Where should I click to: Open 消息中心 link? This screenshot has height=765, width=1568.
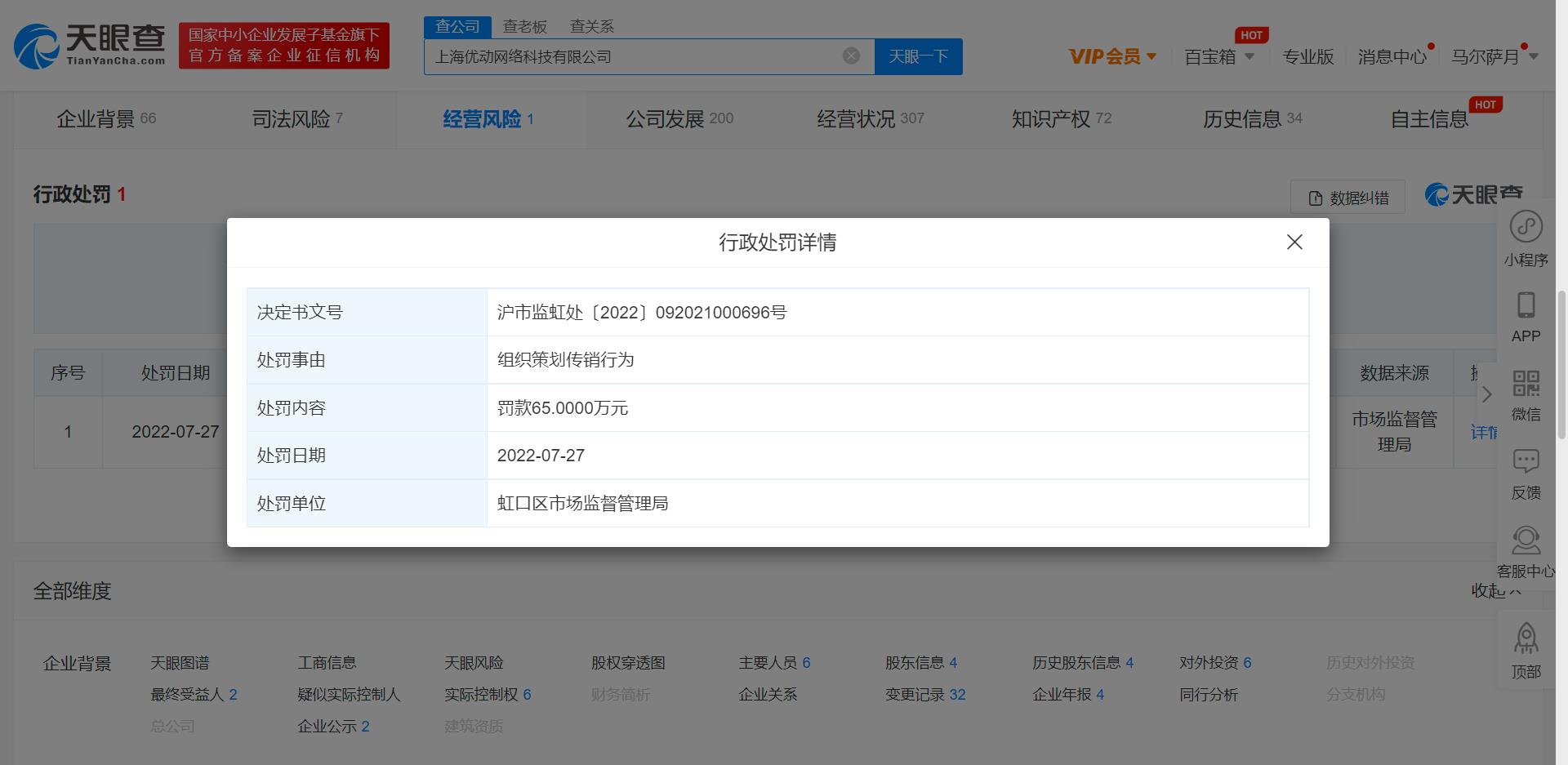[x=1392, y=56]
